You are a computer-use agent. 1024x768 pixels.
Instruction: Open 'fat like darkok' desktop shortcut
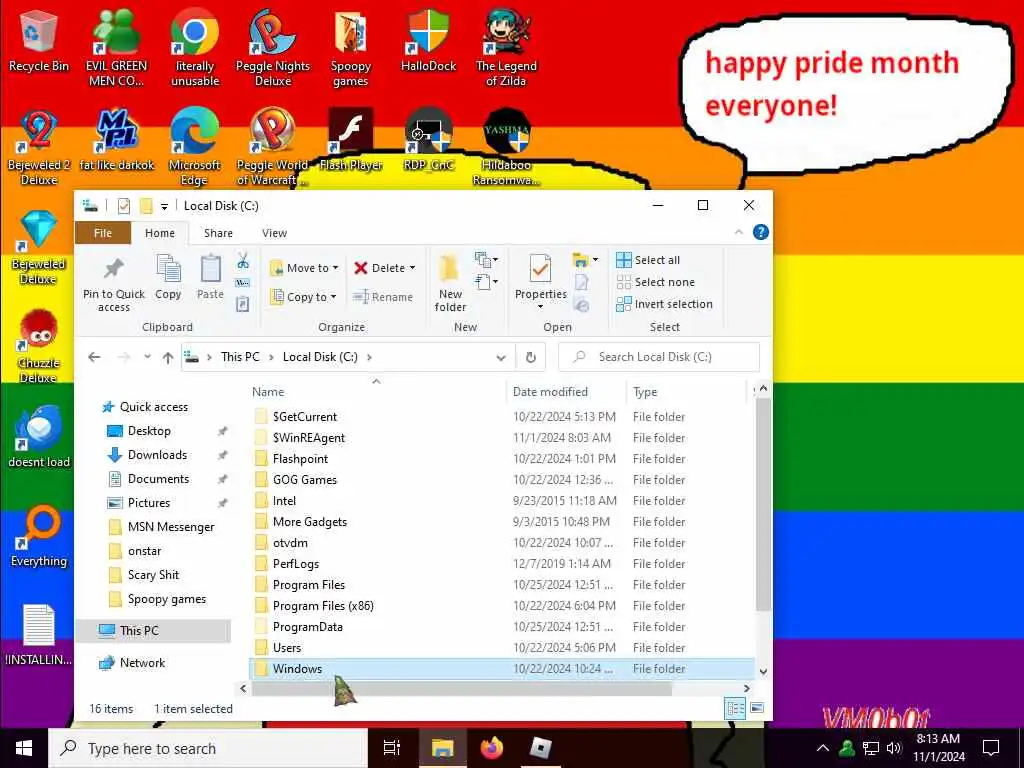click(x=116, y=141)
